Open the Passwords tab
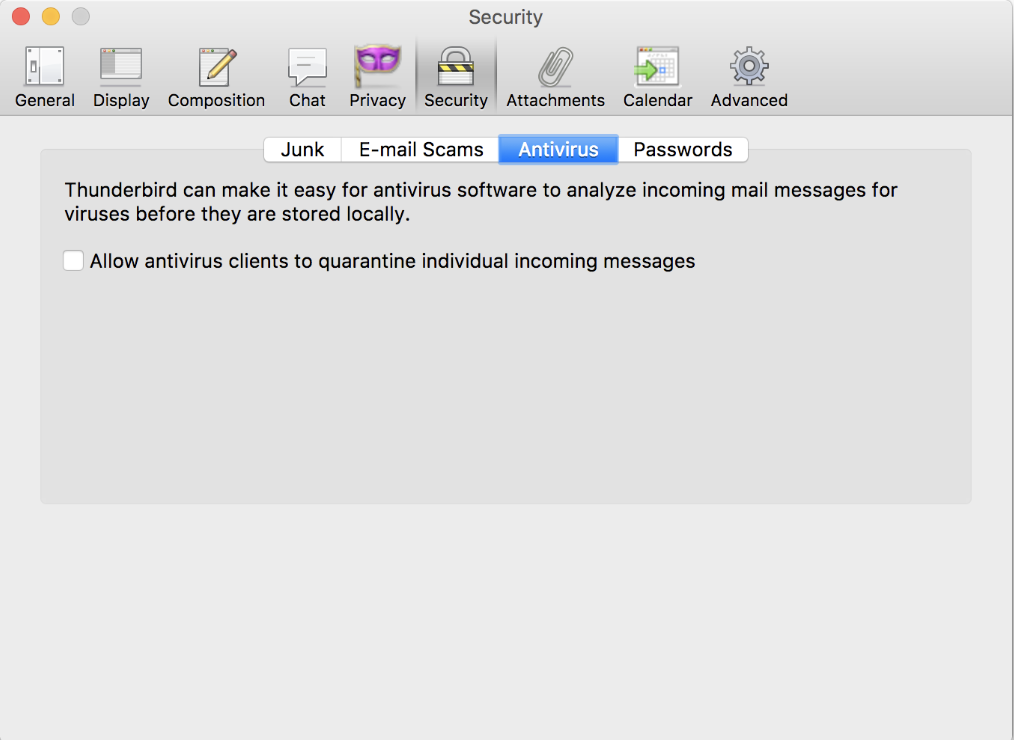This screenshot has width=1014, height=740. [x=683, y=150]
